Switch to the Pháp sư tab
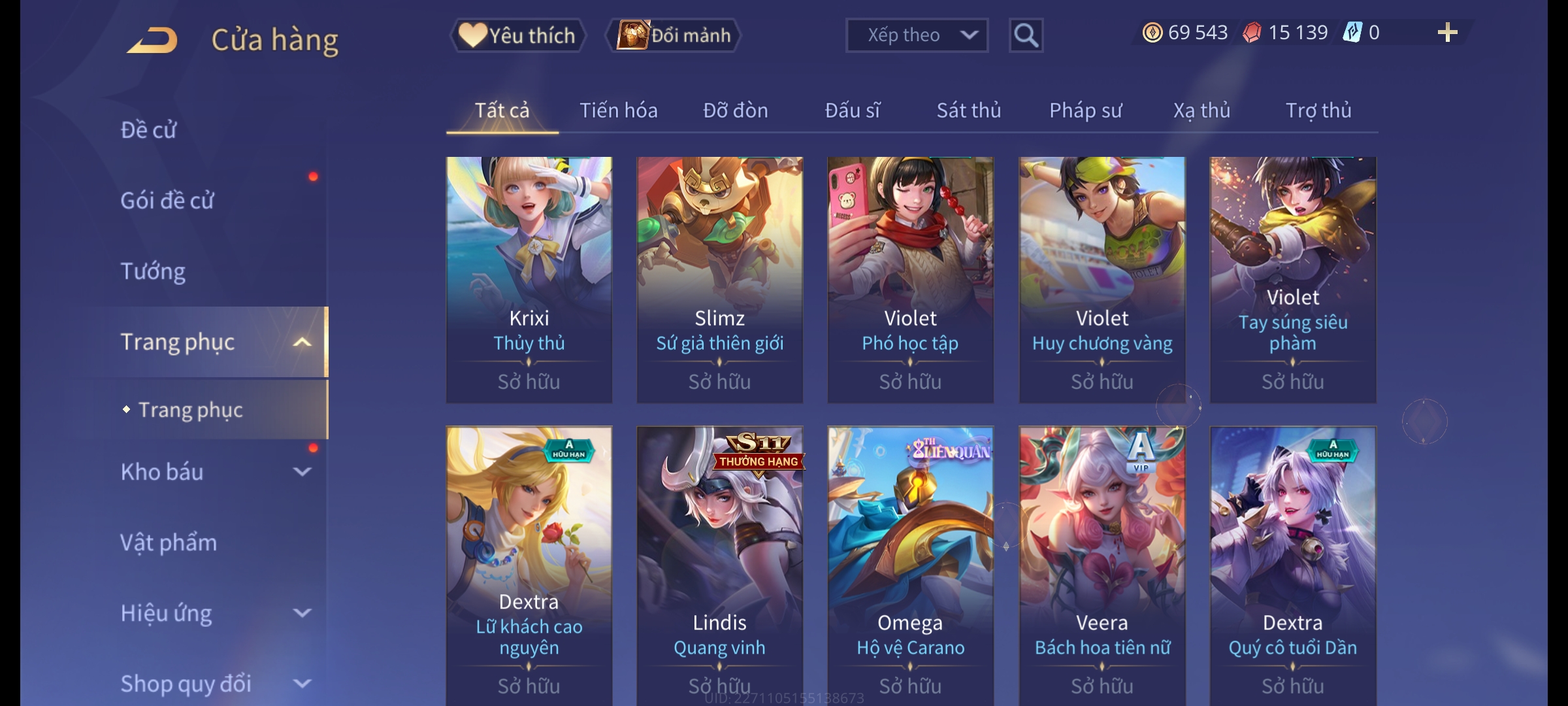 (x=1085, y=110)
